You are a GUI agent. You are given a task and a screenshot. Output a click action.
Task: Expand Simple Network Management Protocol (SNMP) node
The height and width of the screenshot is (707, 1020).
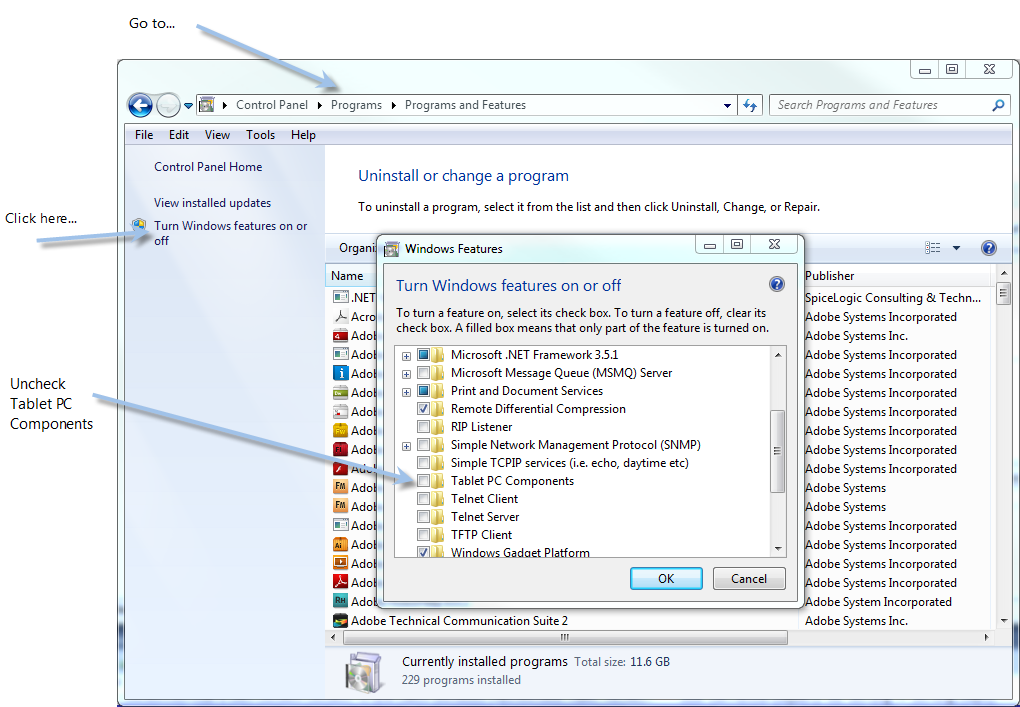click(x=406, y=446)
